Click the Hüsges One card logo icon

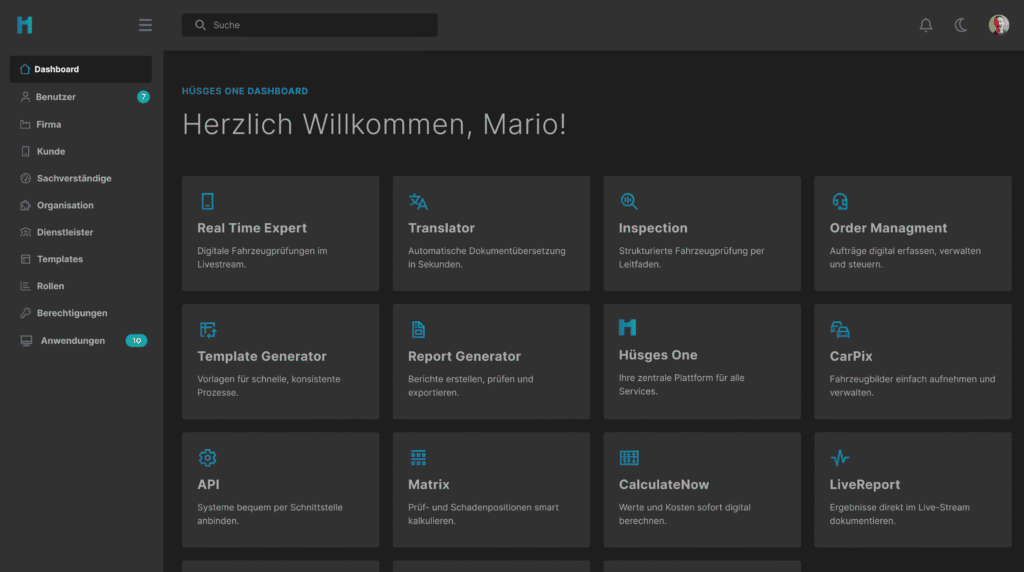(628, 327)
